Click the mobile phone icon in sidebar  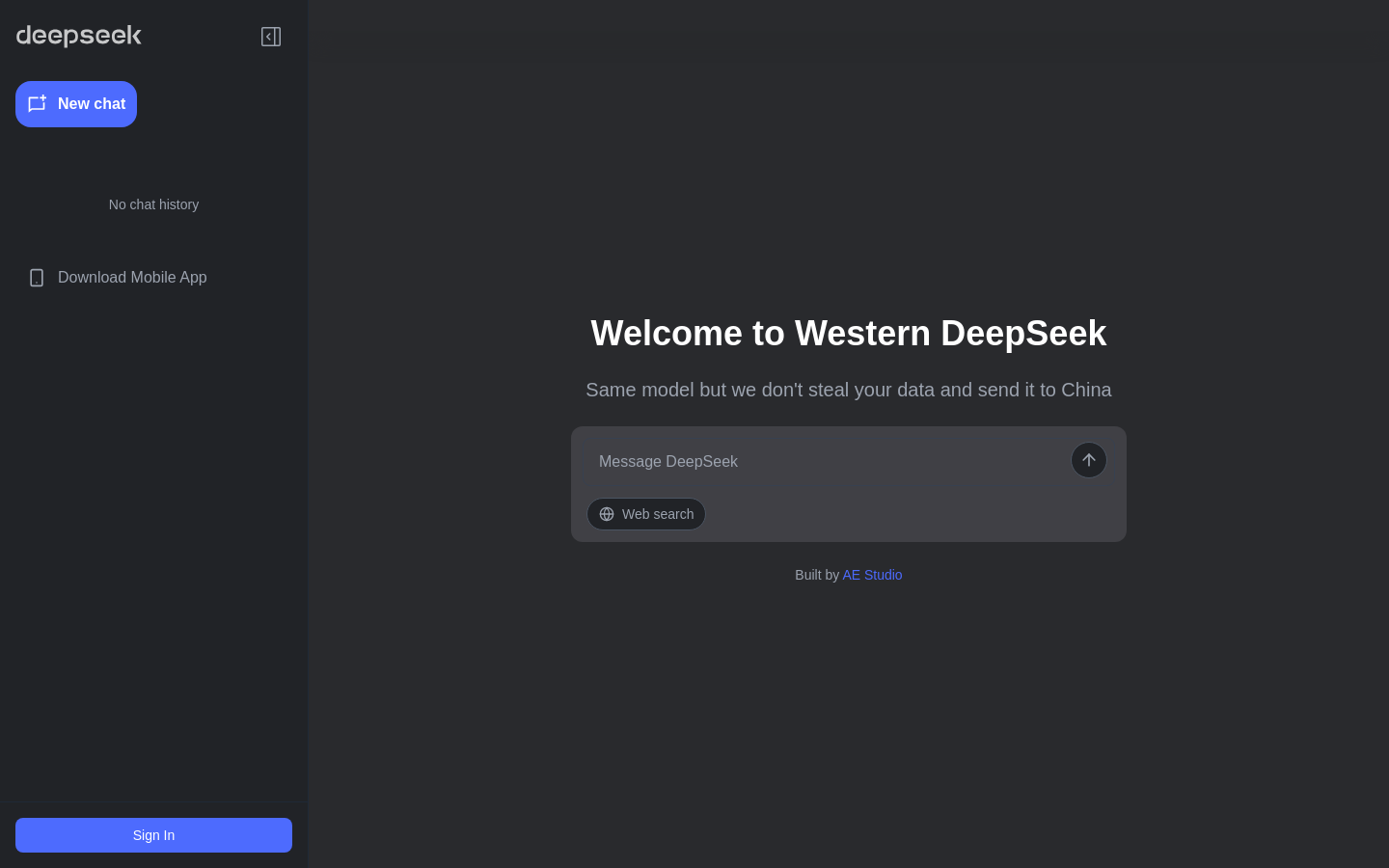37,278
